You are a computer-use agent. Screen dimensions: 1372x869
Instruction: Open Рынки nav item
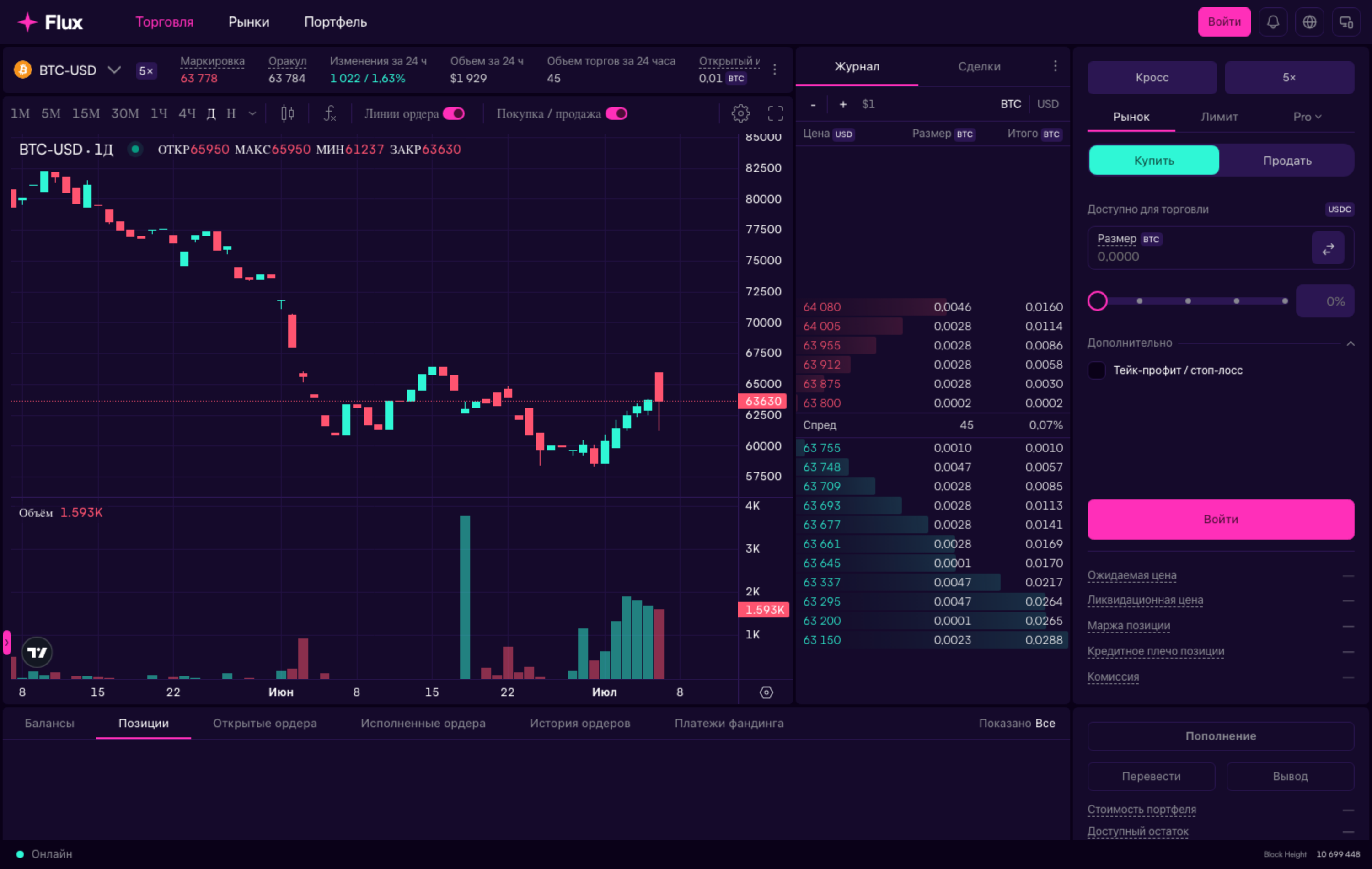(248, 22)
